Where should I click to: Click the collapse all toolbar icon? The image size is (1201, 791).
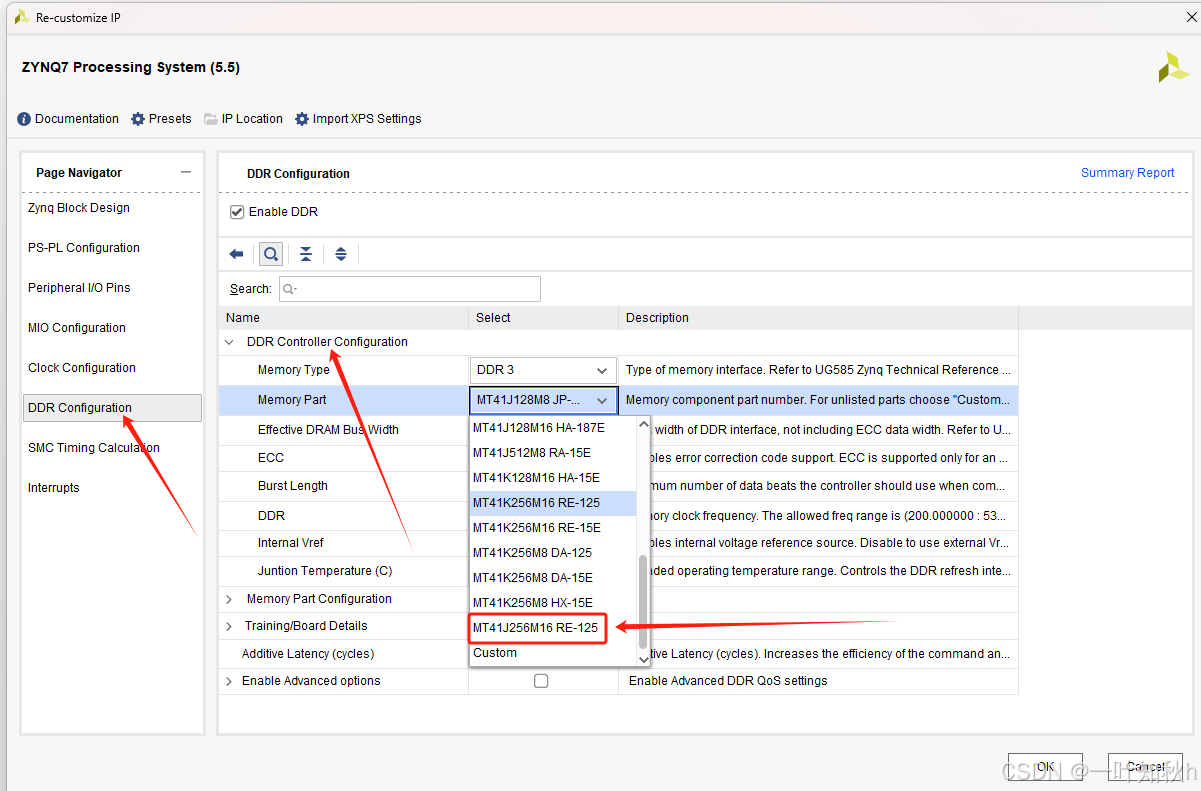pos(306,254)
